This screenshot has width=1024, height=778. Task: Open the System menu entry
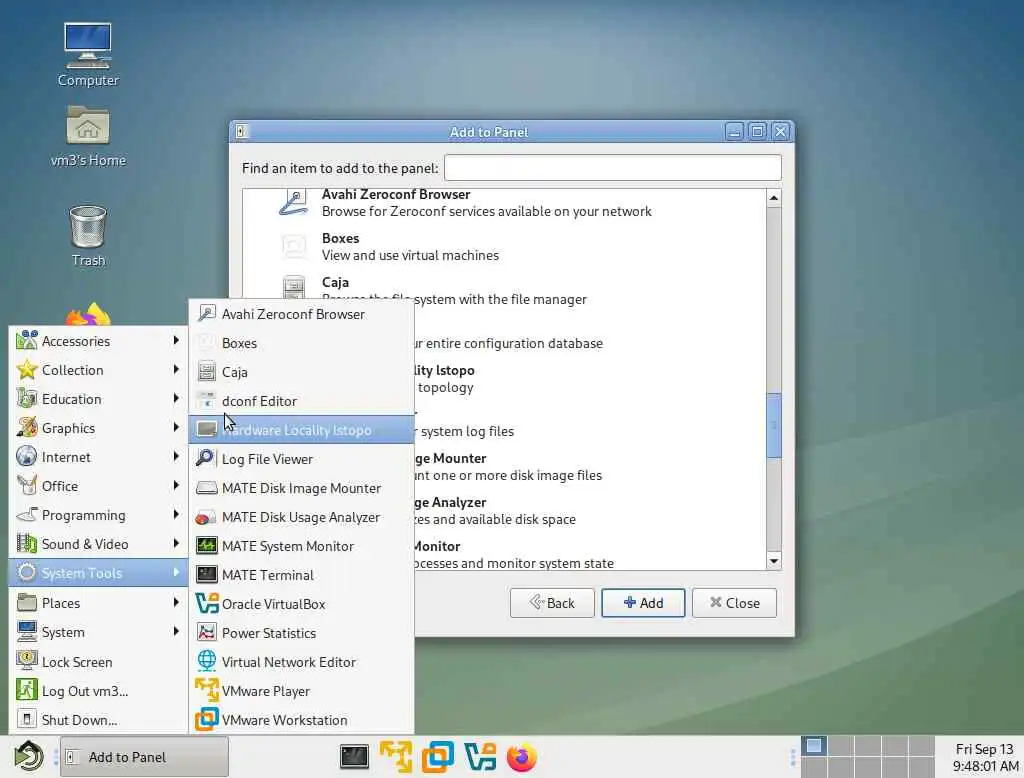tap(99, 632)
